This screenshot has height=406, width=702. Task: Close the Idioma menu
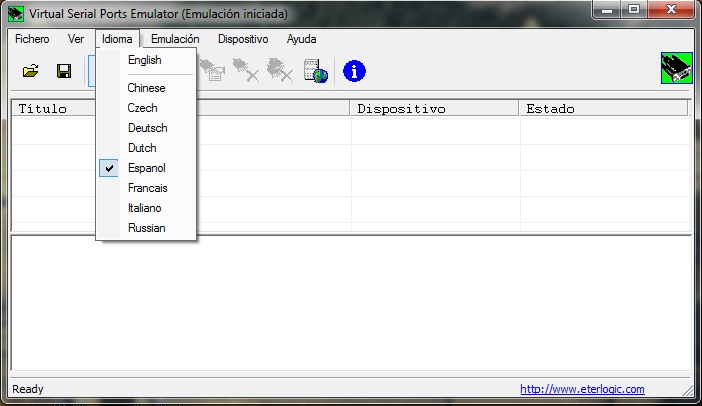117,39
